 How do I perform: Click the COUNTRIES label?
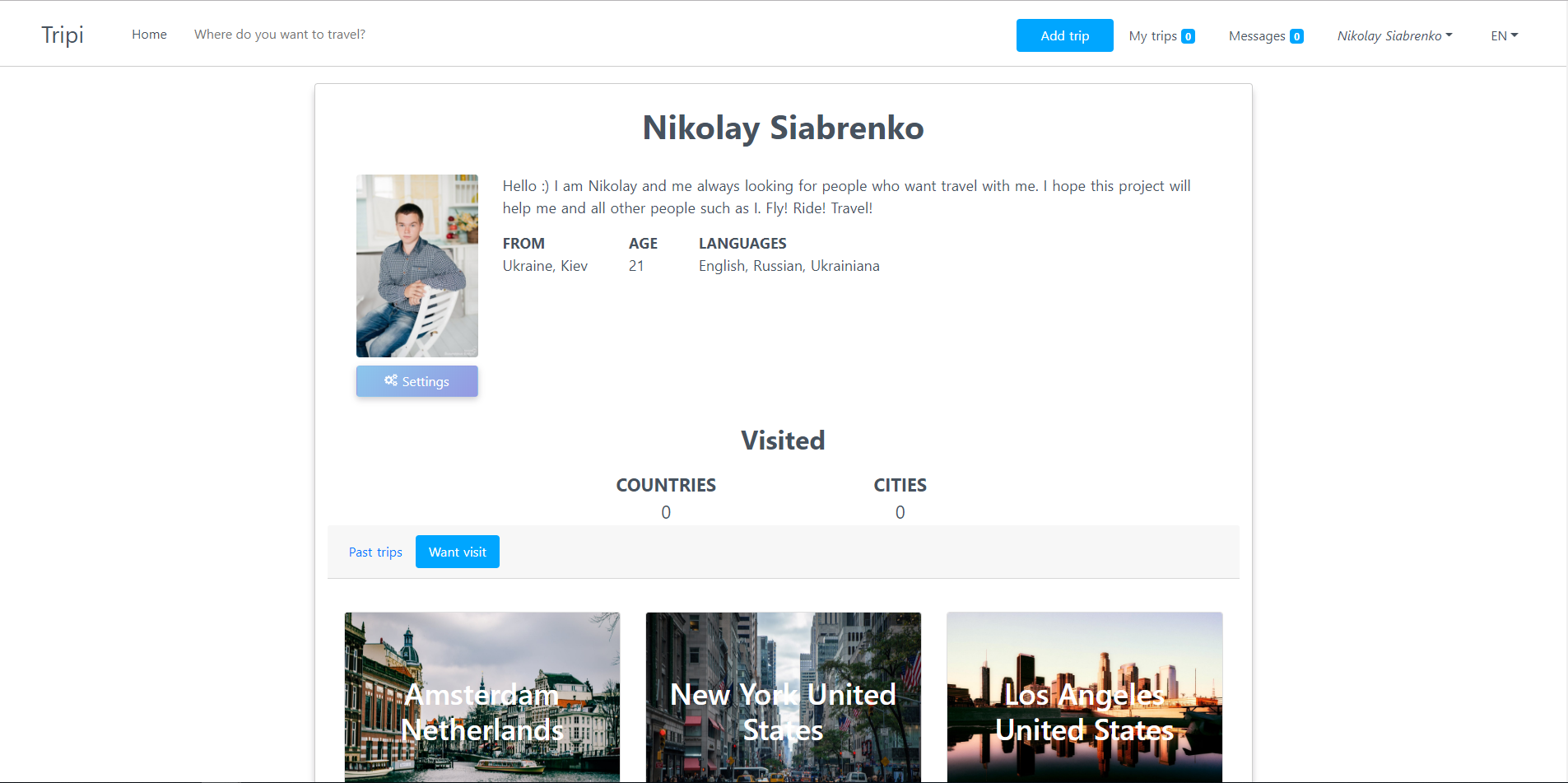pos(666,485)
